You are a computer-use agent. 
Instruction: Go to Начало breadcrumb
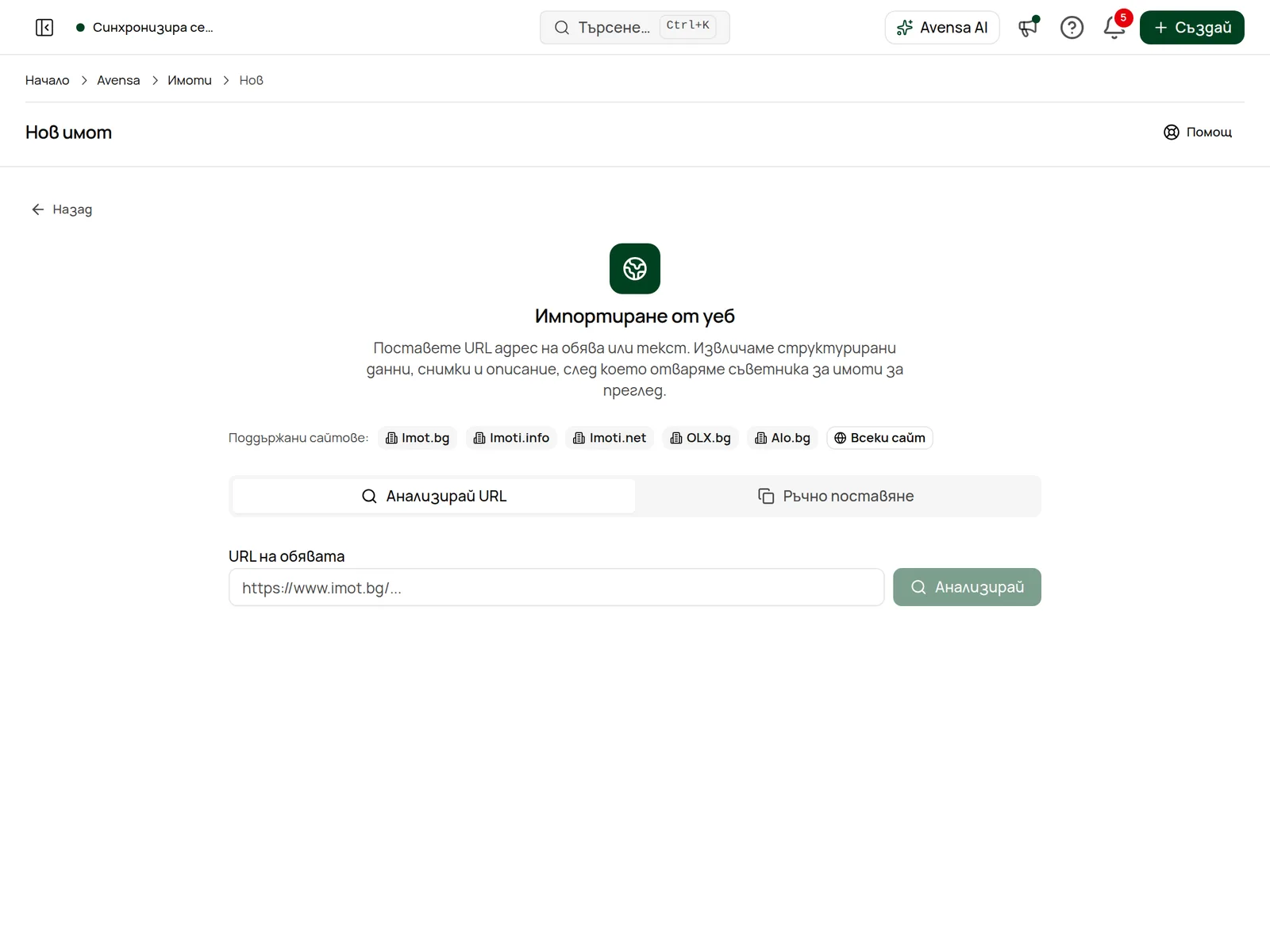click(x=48, y=80)
